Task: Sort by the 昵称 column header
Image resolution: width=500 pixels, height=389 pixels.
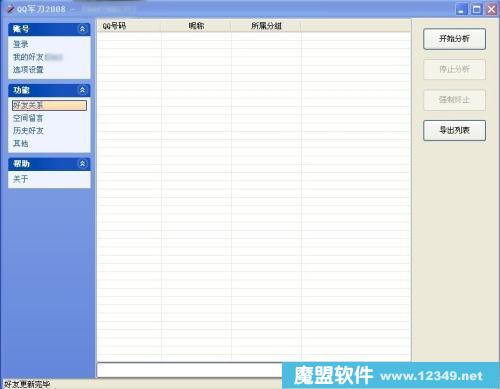Action: (196, 26)
